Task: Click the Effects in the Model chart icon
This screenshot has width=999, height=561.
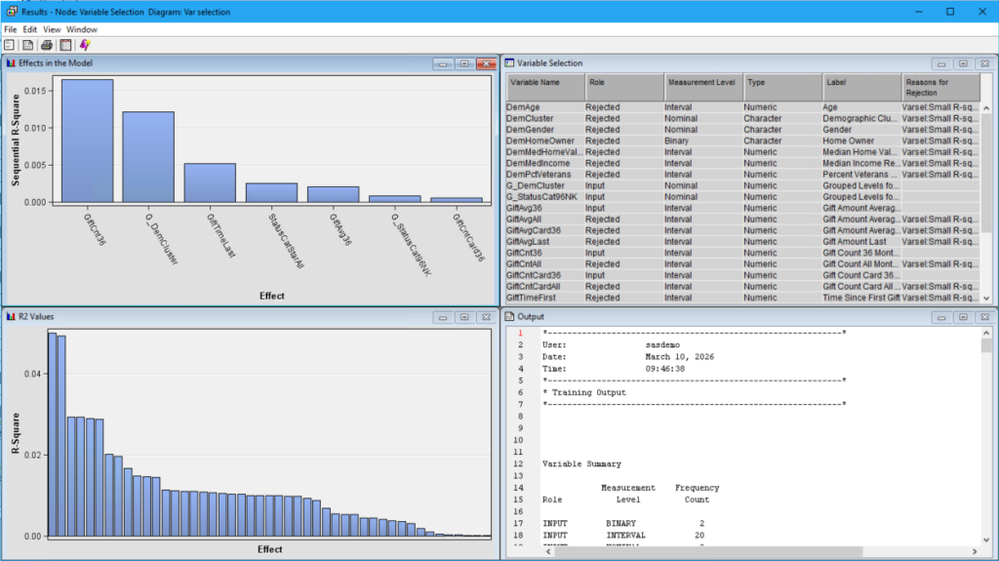Action: (11, 63)
